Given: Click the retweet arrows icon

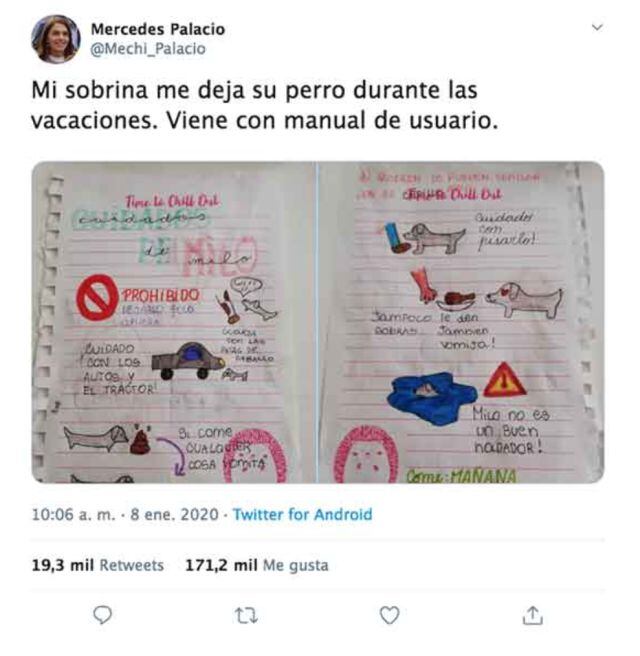Looking at the screenshot, I should [x=246, y=615].
